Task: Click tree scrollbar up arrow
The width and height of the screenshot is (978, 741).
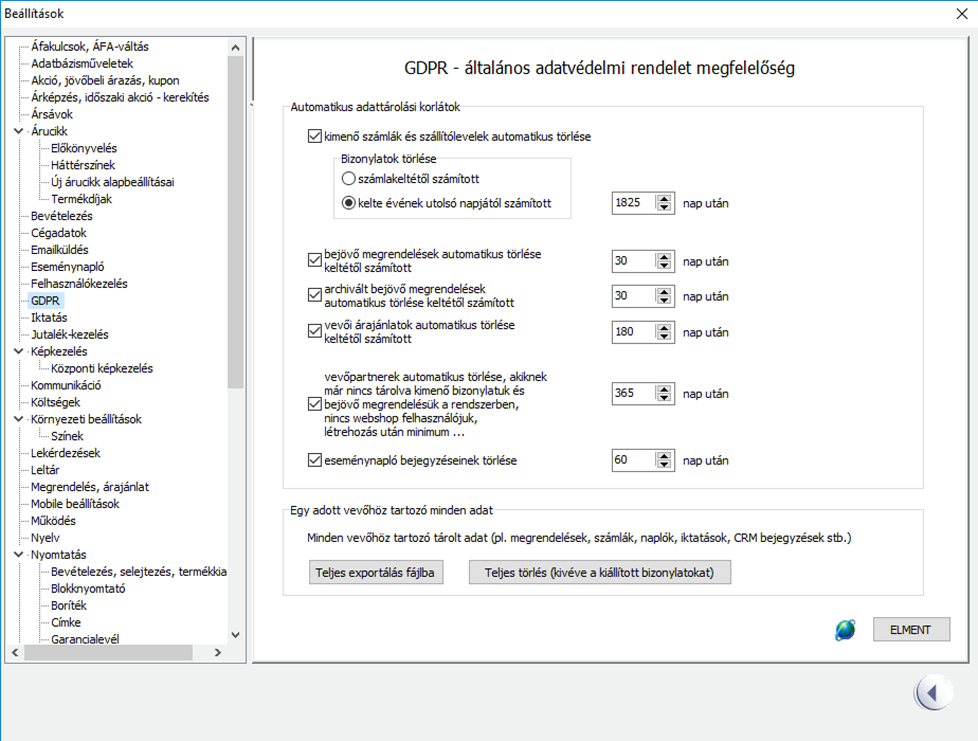Action: 235,47
